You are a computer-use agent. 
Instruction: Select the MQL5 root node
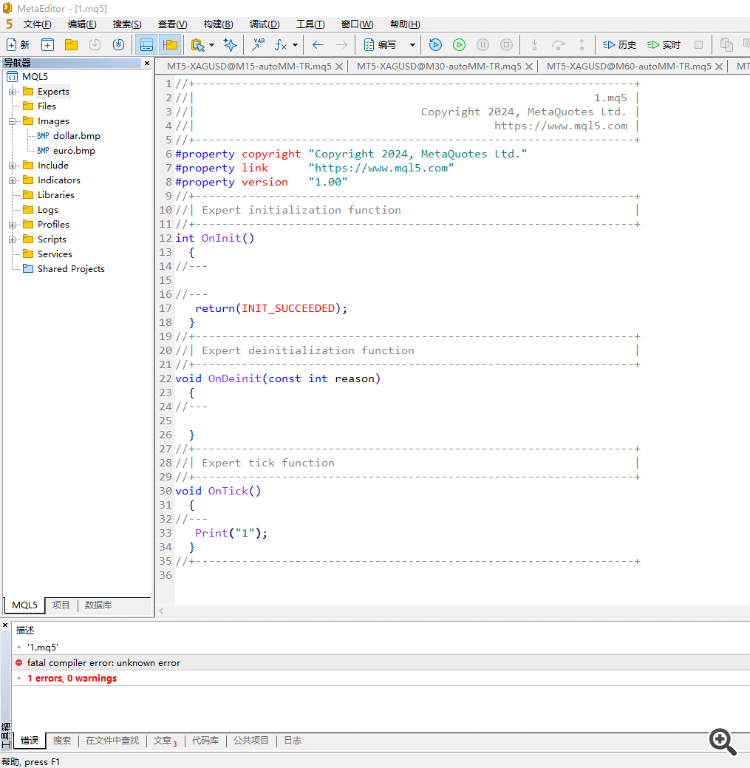point(28,76)
